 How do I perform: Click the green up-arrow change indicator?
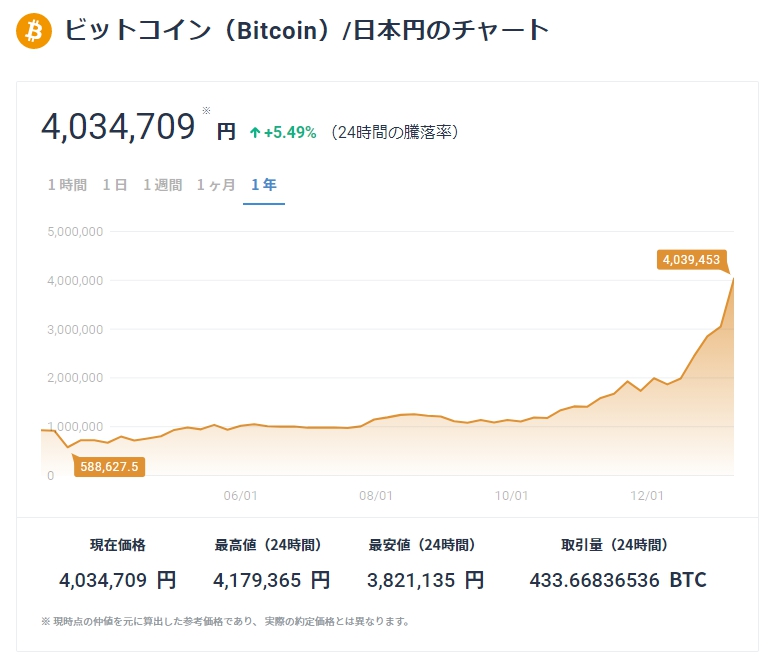255,132
